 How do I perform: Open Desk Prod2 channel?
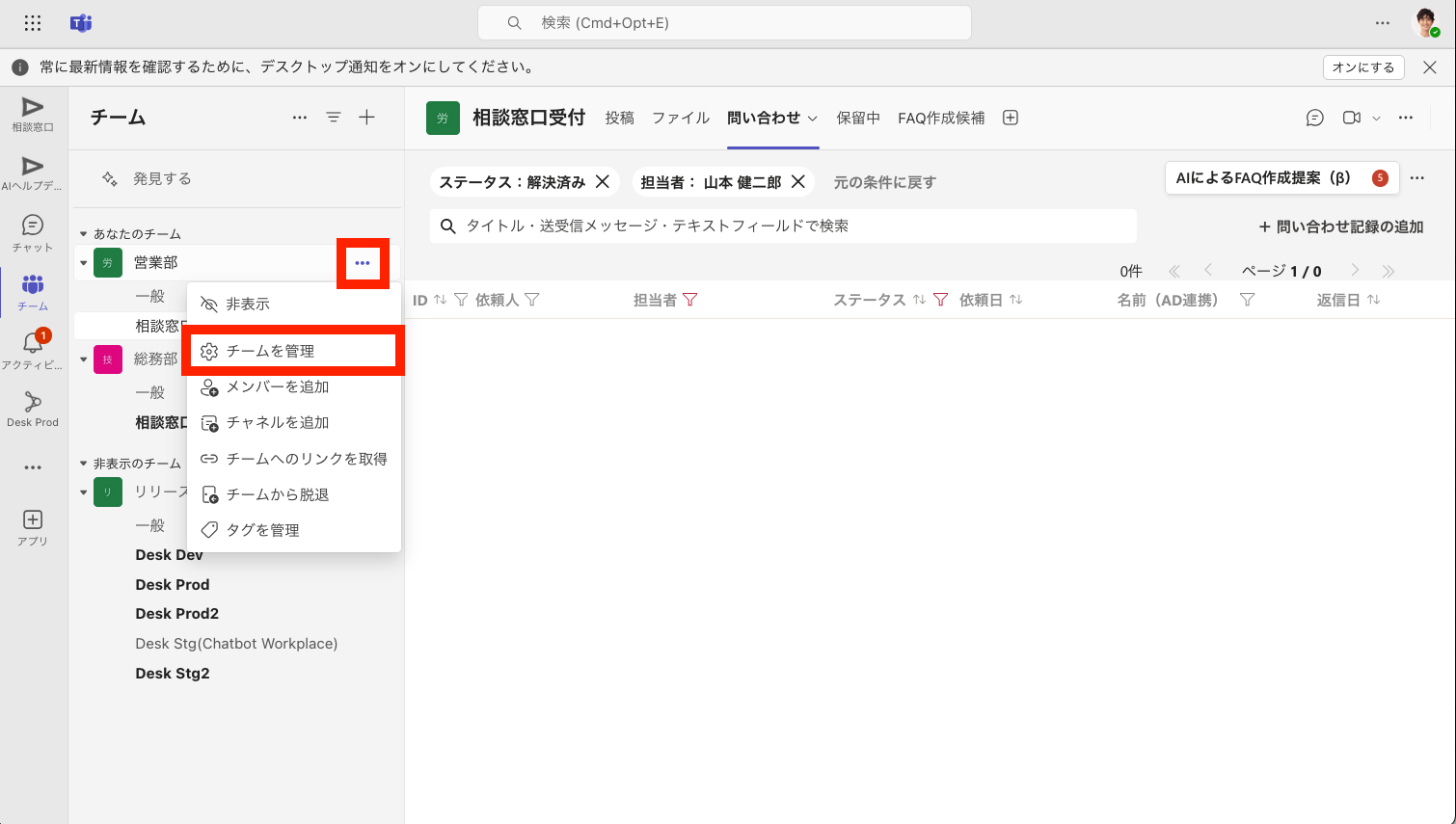click(177, 614)
